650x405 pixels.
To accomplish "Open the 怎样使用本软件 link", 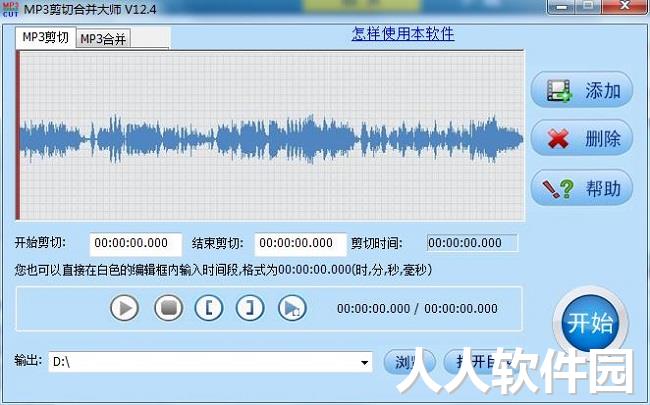I will [x=403, y=34].
